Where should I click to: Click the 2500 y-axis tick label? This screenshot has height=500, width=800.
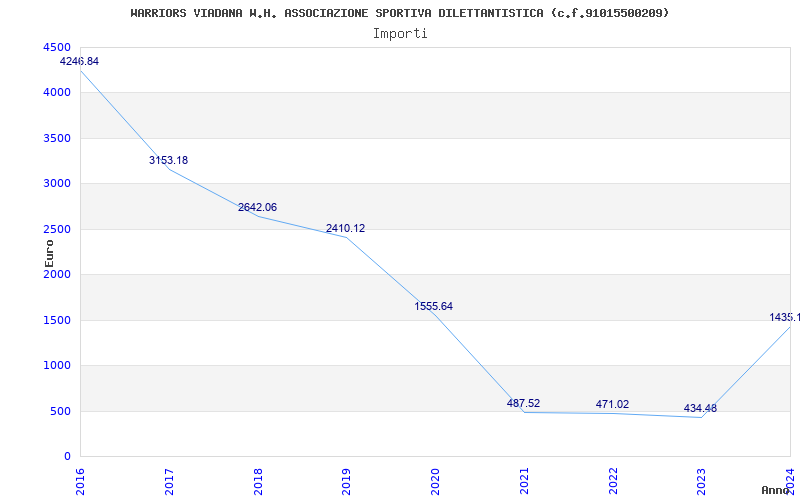(57, 229)
